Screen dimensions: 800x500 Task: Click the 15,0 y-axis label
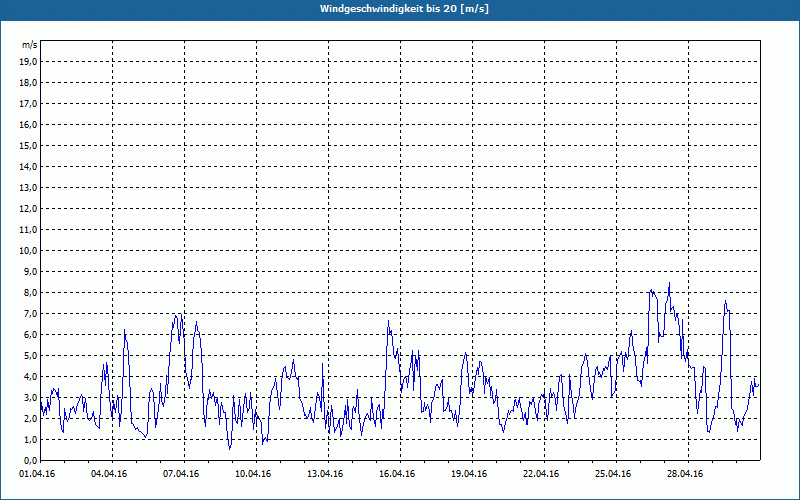point(28,145)
